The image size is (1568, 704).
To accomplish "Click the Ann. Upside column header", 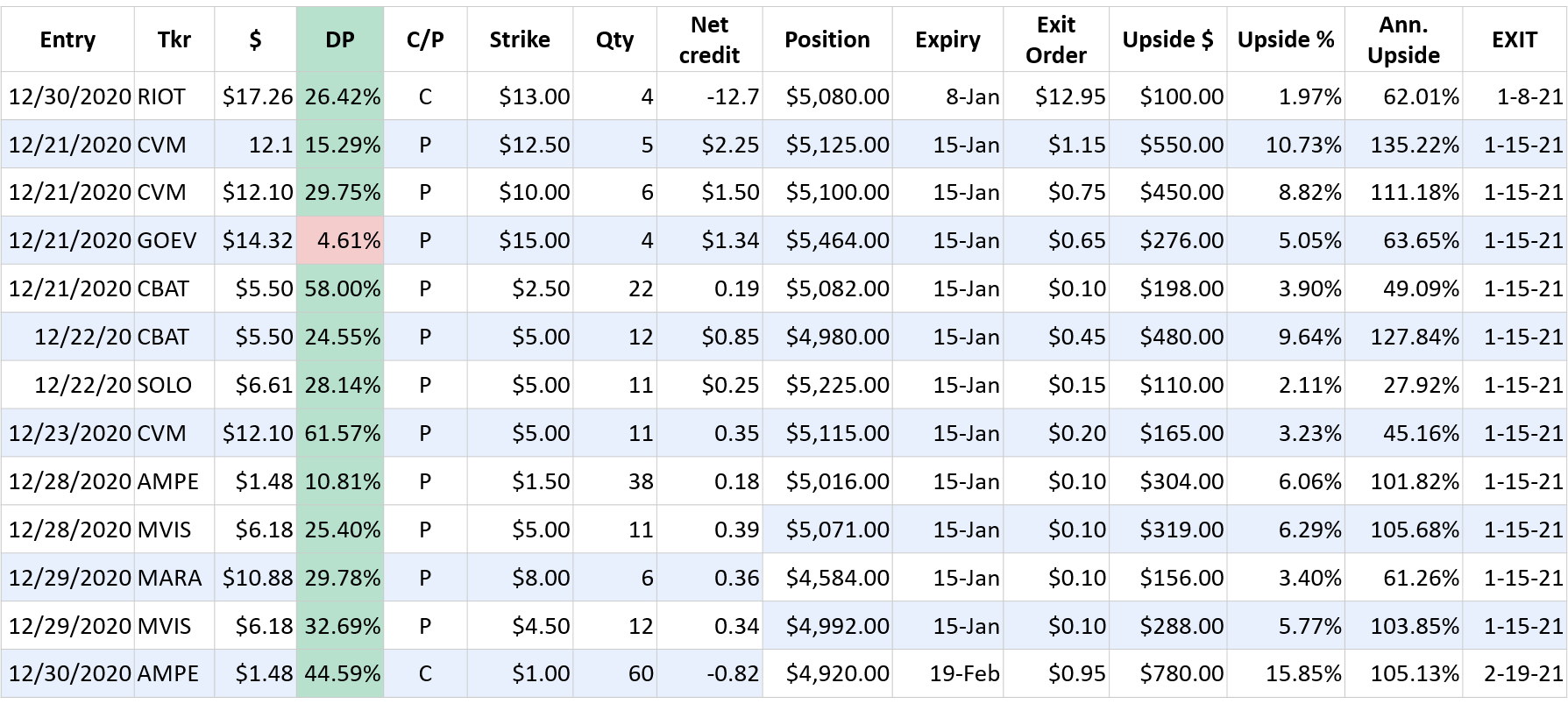I will click(1403, 39).
